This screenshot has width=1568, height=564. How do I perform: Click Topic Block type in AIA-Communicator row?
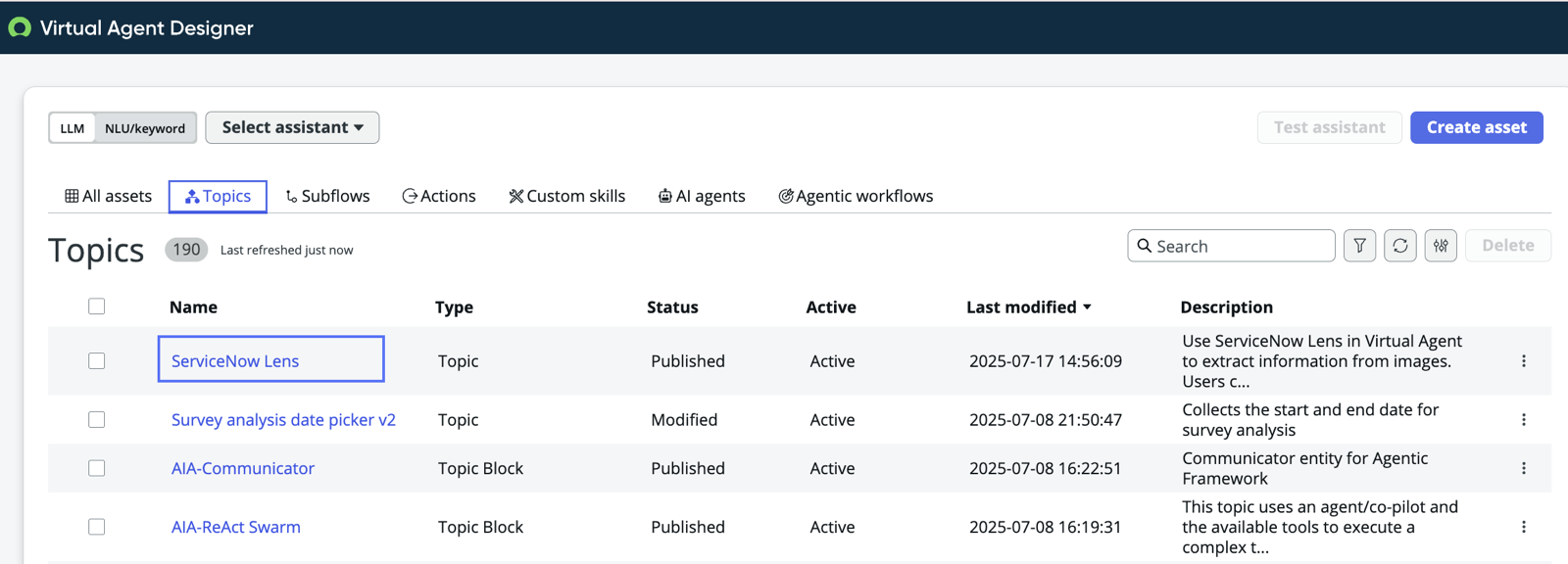(x=480, y=468)
